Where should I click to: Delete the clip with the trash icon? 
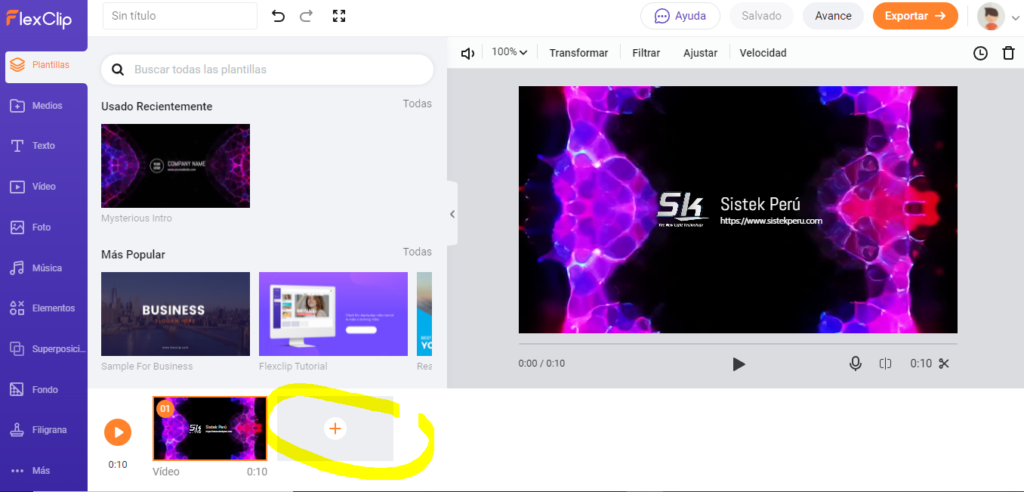[x=1008, y=54]
